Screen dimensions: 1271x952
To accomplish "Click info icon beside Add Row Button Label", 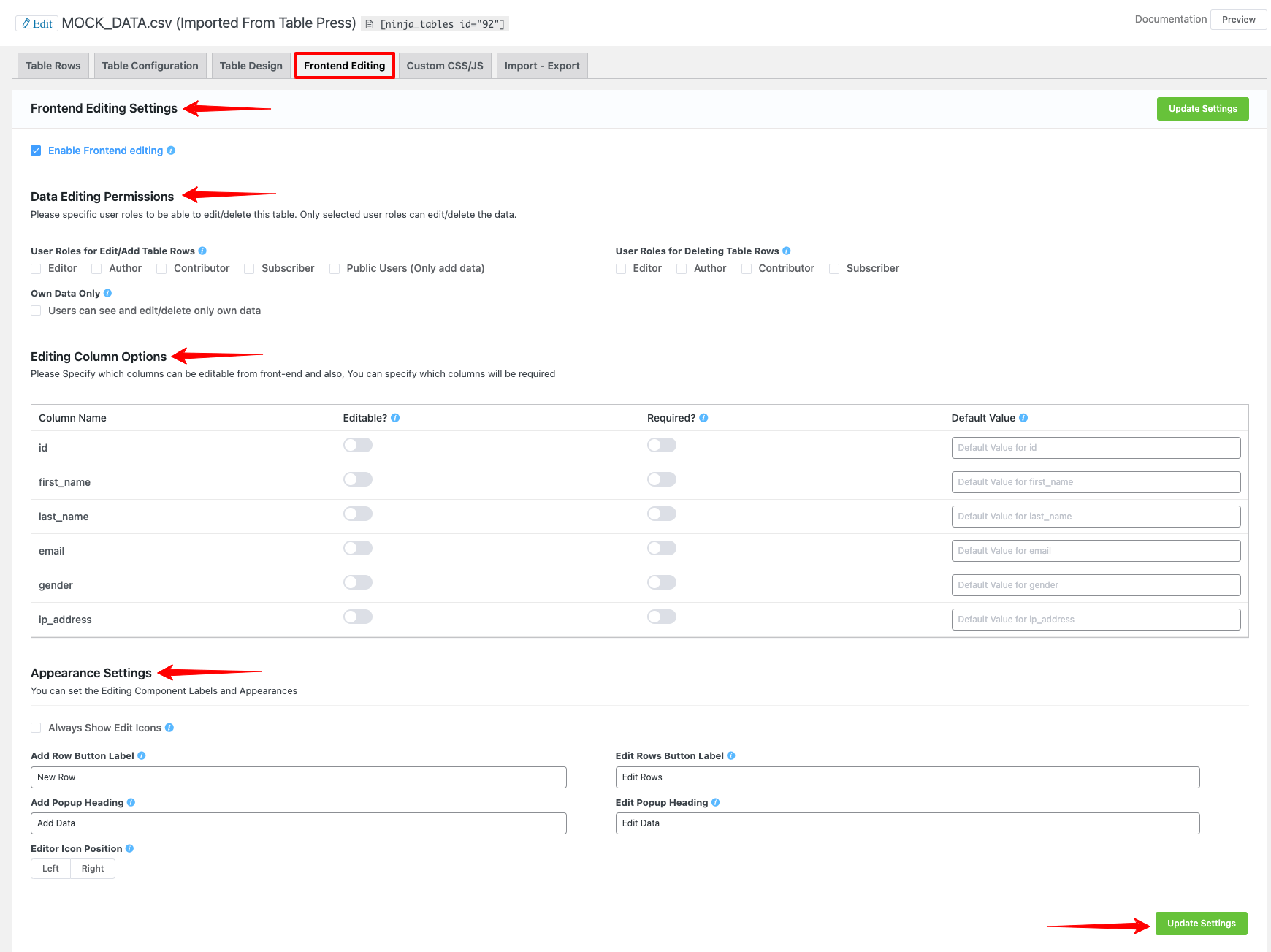I will [142, 755].
